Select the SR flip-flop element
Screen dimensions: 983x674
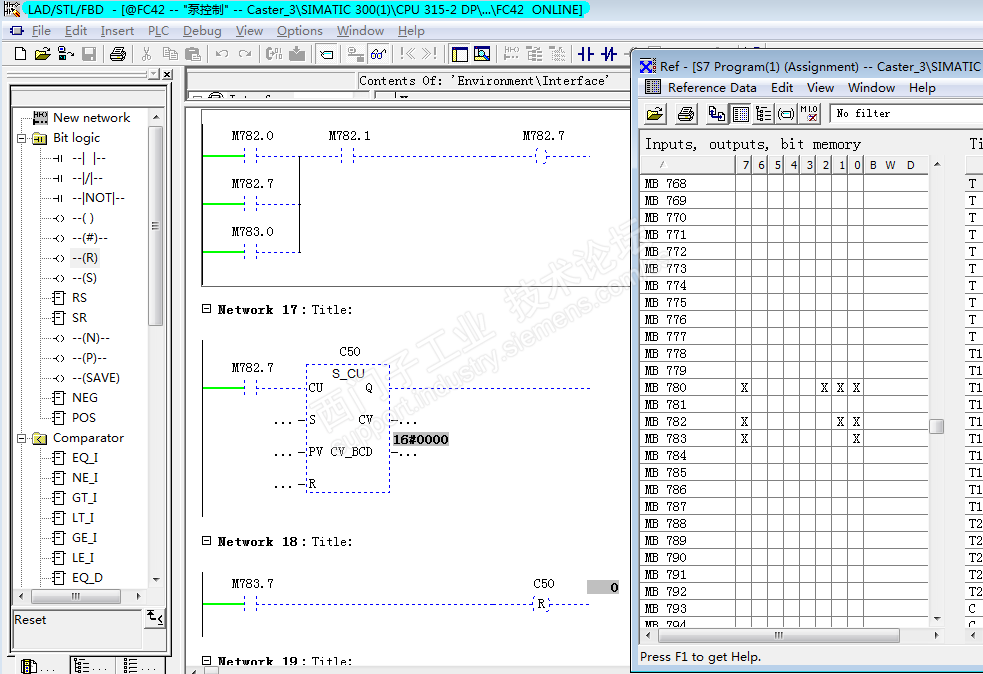pos(79,318)
